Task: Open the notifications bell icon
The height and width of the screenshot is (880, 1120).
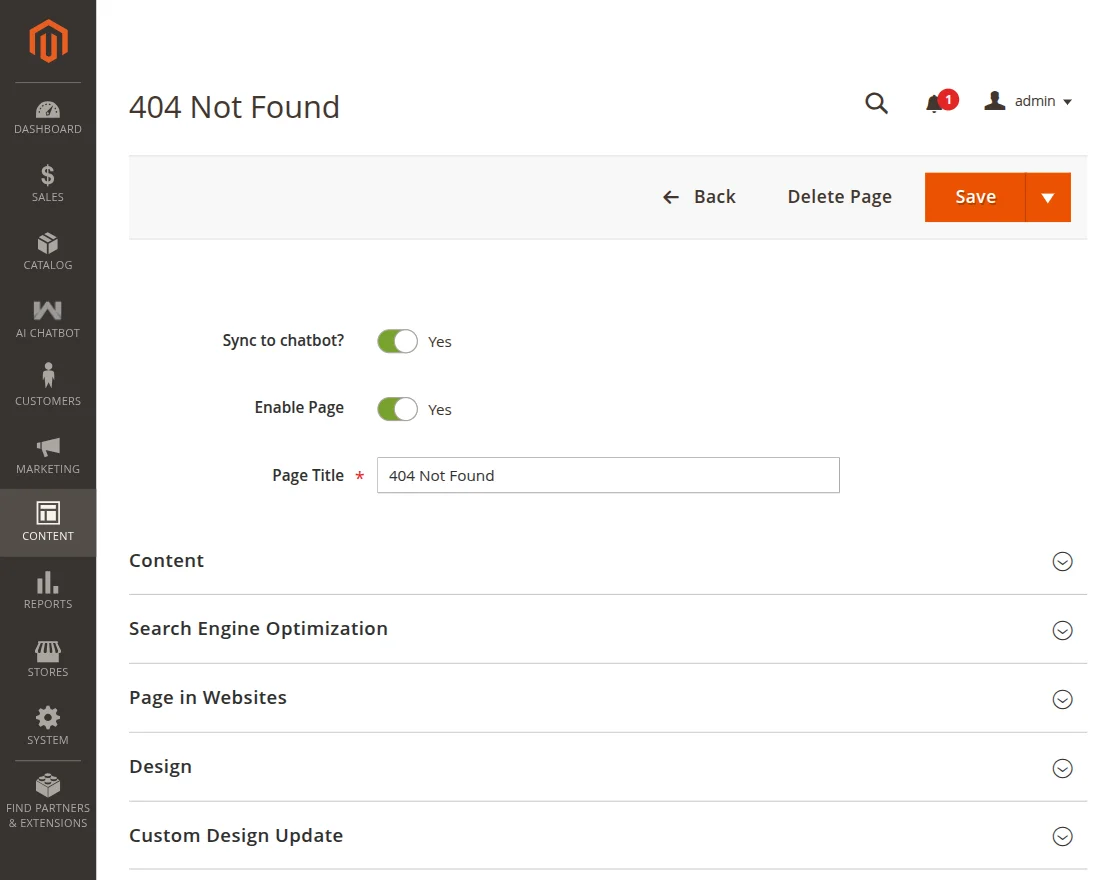Action: (x=935, y=103)
